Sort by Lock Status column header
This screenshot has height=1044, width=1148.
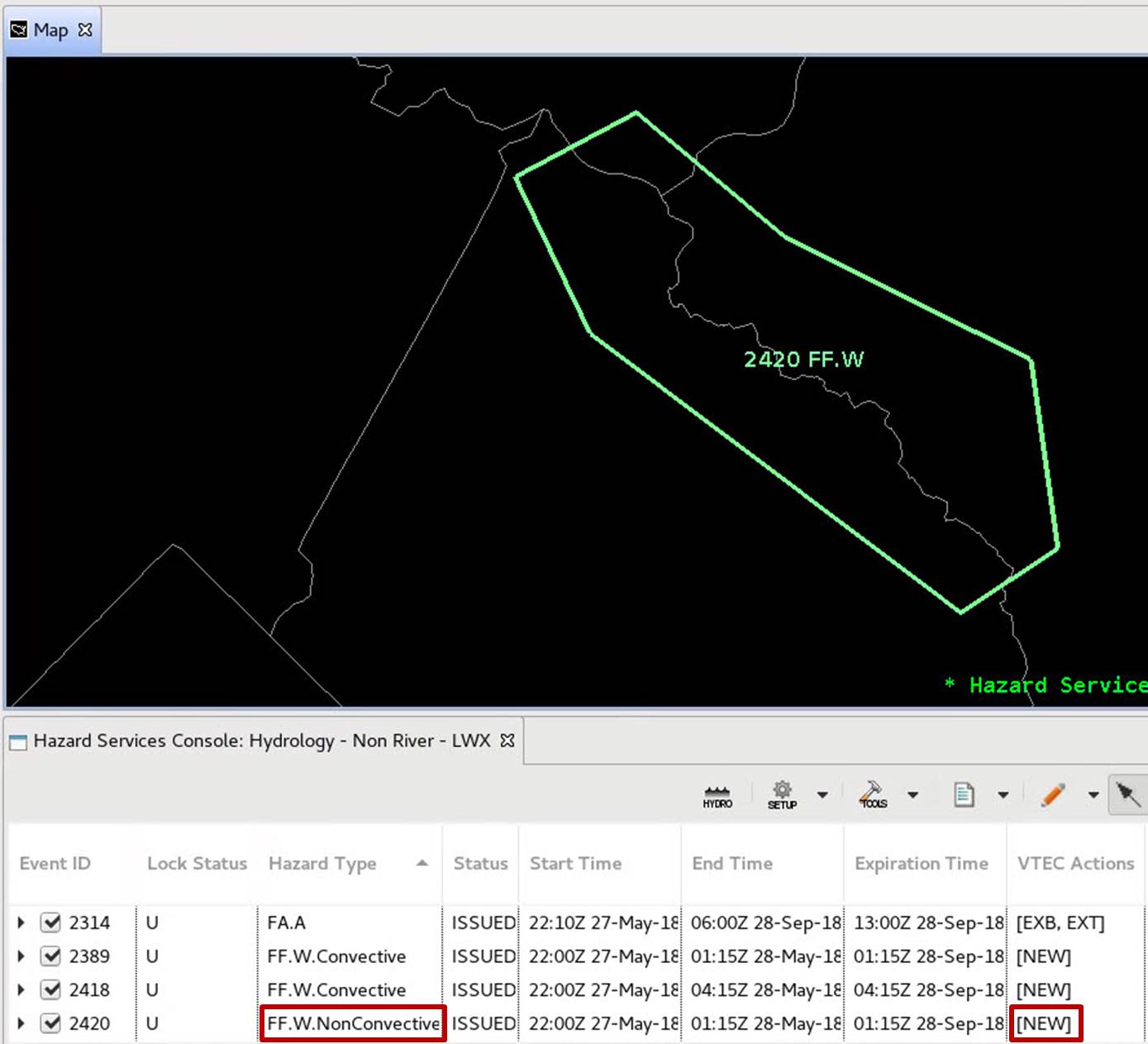coord(197,863)
